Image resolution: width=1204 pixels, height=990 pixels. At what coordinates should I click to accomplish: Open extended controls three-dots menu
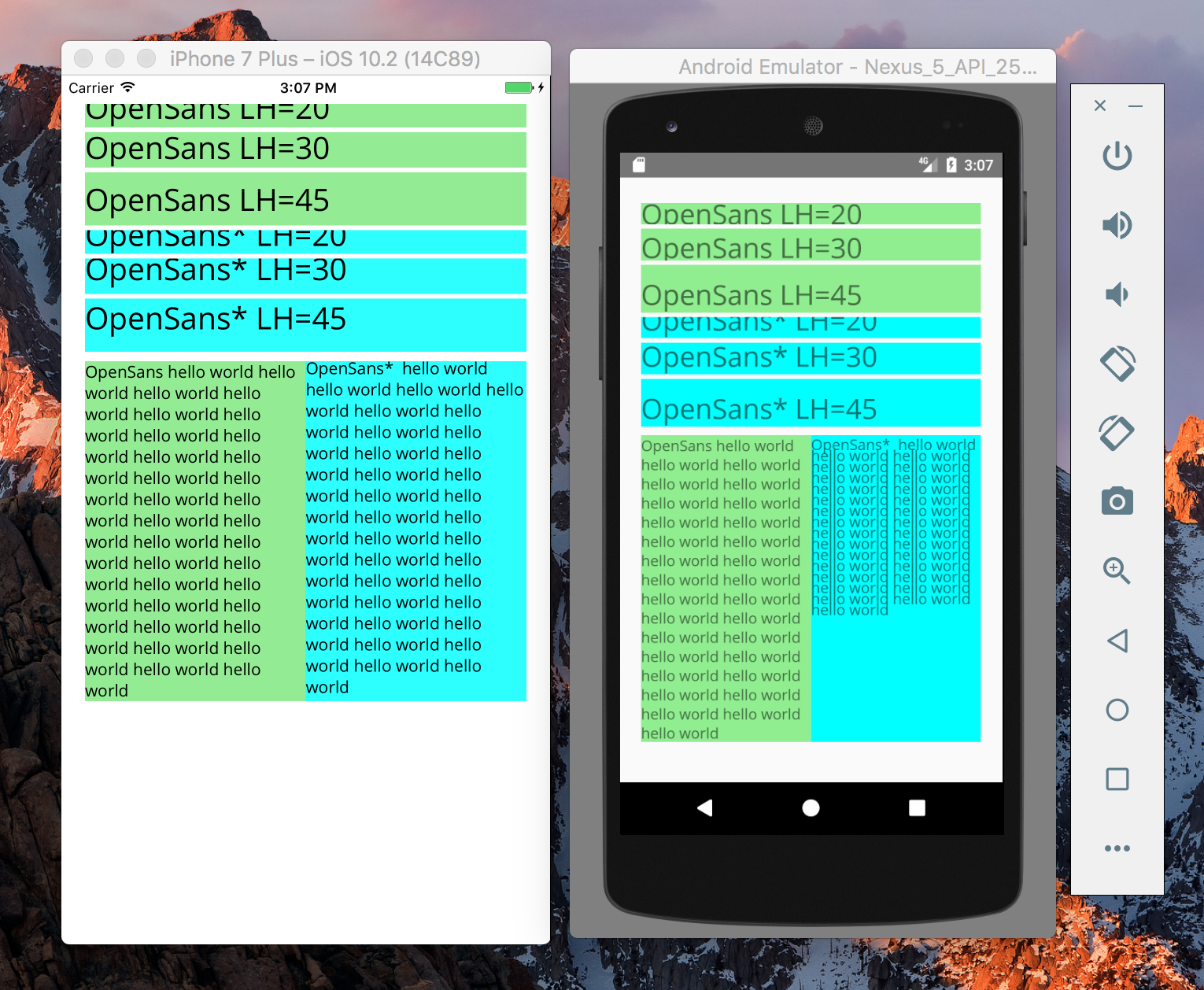point(1117,848)
